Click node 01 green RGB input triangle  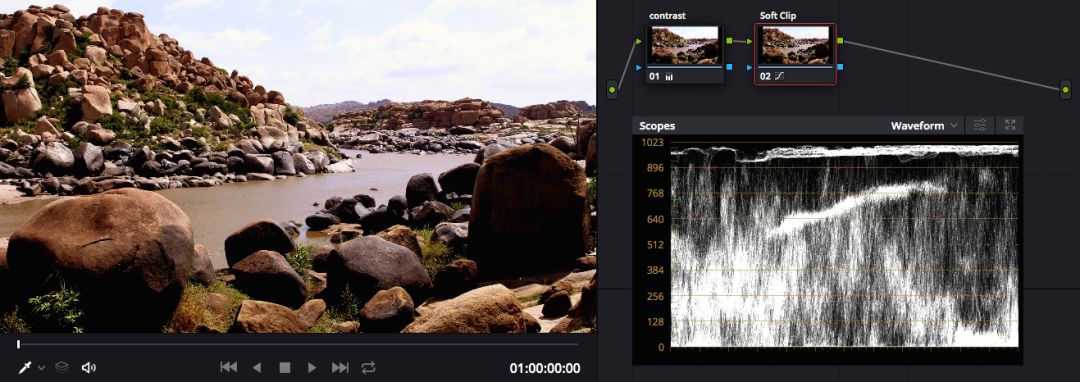[638, 42]
